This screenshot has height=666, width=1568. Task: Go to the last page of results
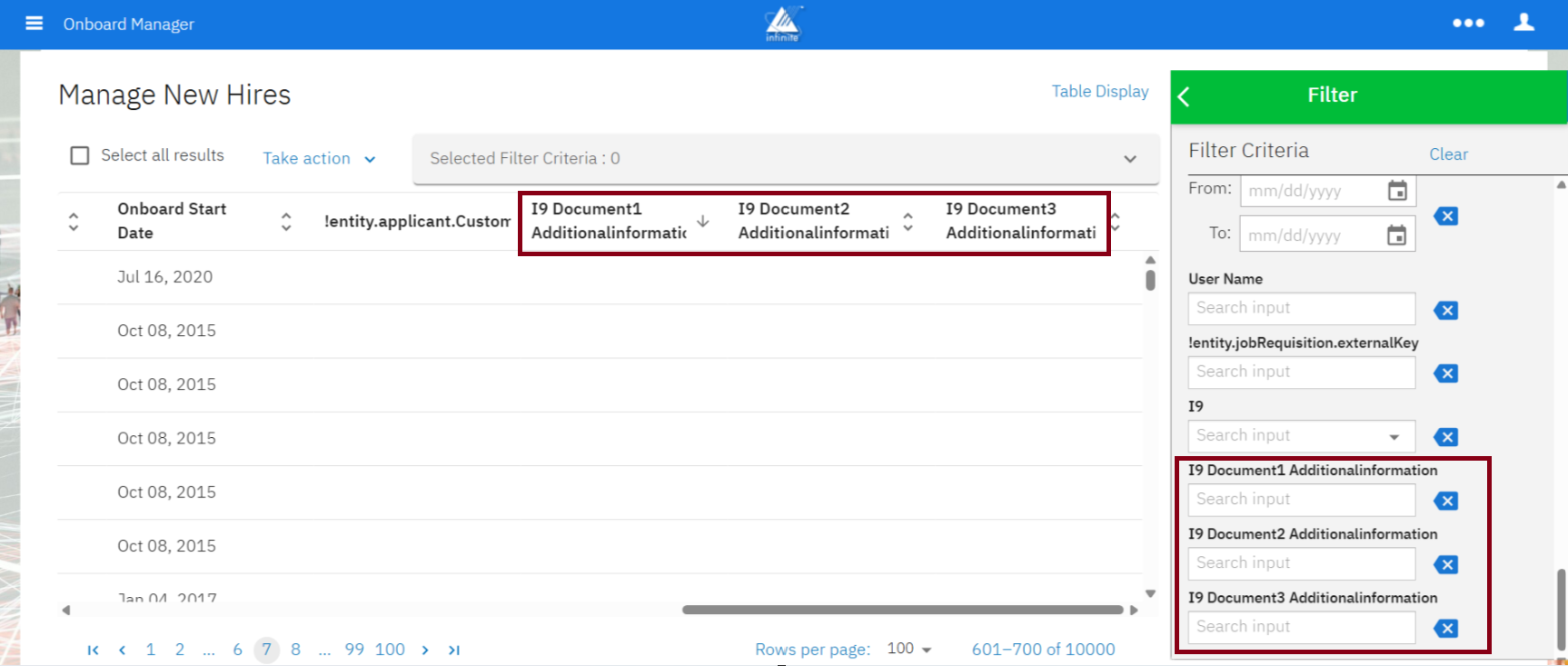pos(454,650)
